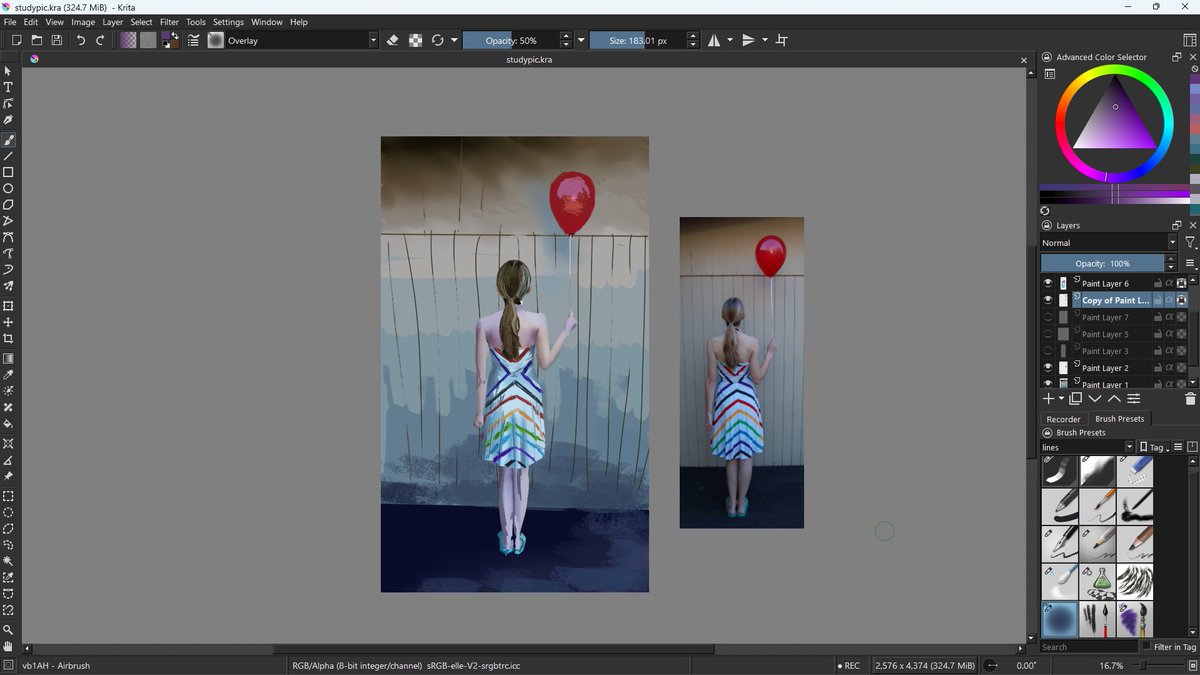Close the studypic.kra document tab
Viewport: 1200px width, 675px height.
pyautogui.click(x=1023, y=60)
